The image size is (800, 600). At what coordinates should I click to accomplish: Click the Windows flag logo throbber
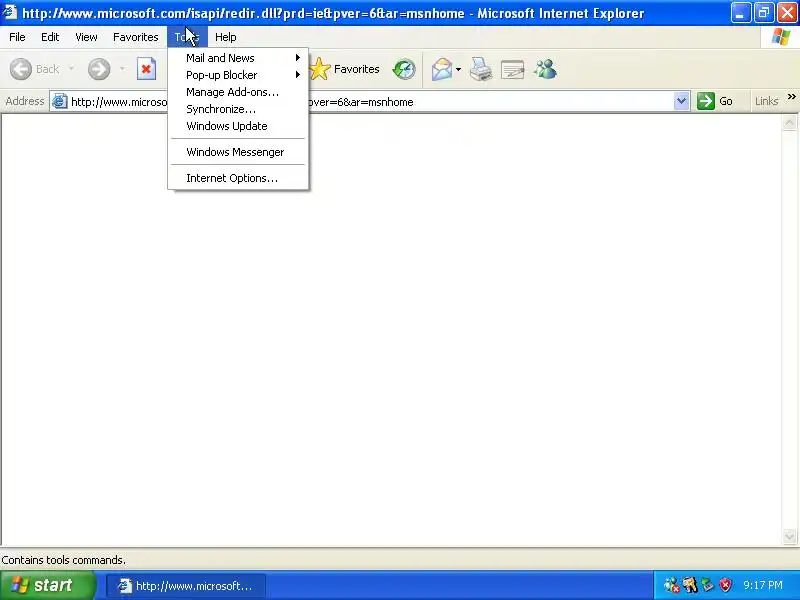click(781, 37)
